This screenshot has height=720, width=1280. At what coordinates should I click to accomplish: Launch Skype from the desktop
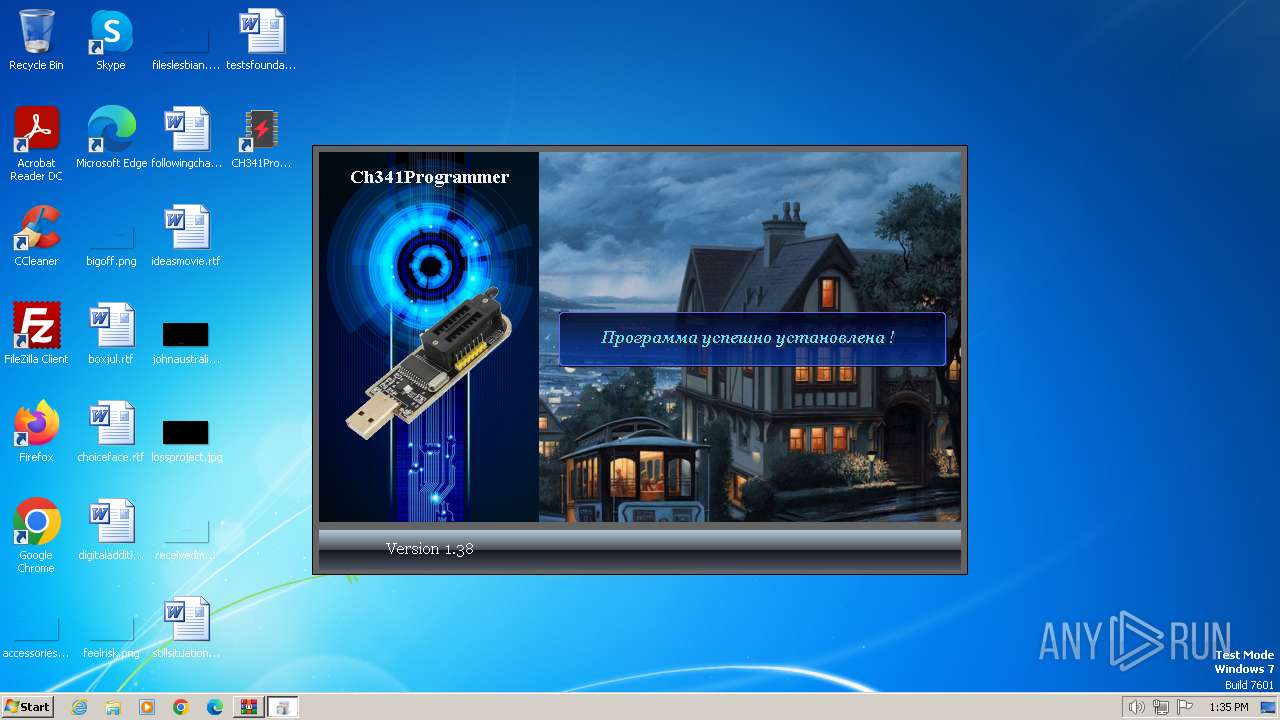point(111,40)
